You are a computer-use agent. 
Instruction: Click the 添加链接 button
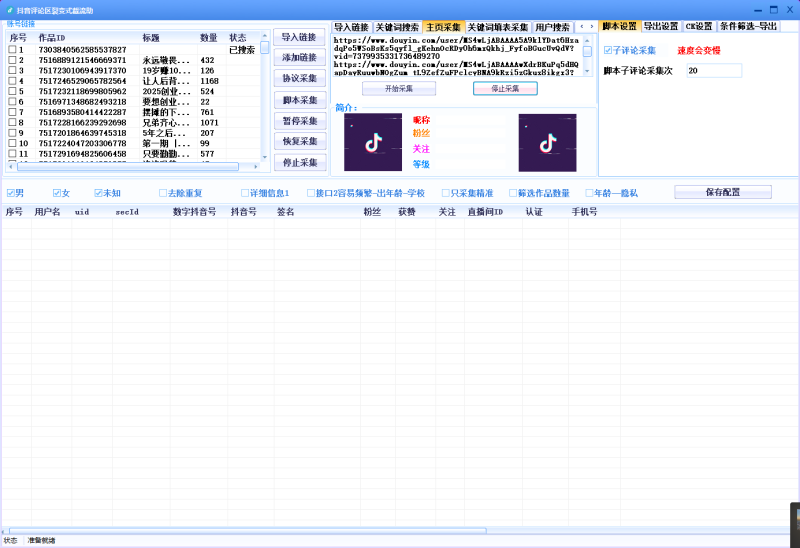[x=299, y=58]
